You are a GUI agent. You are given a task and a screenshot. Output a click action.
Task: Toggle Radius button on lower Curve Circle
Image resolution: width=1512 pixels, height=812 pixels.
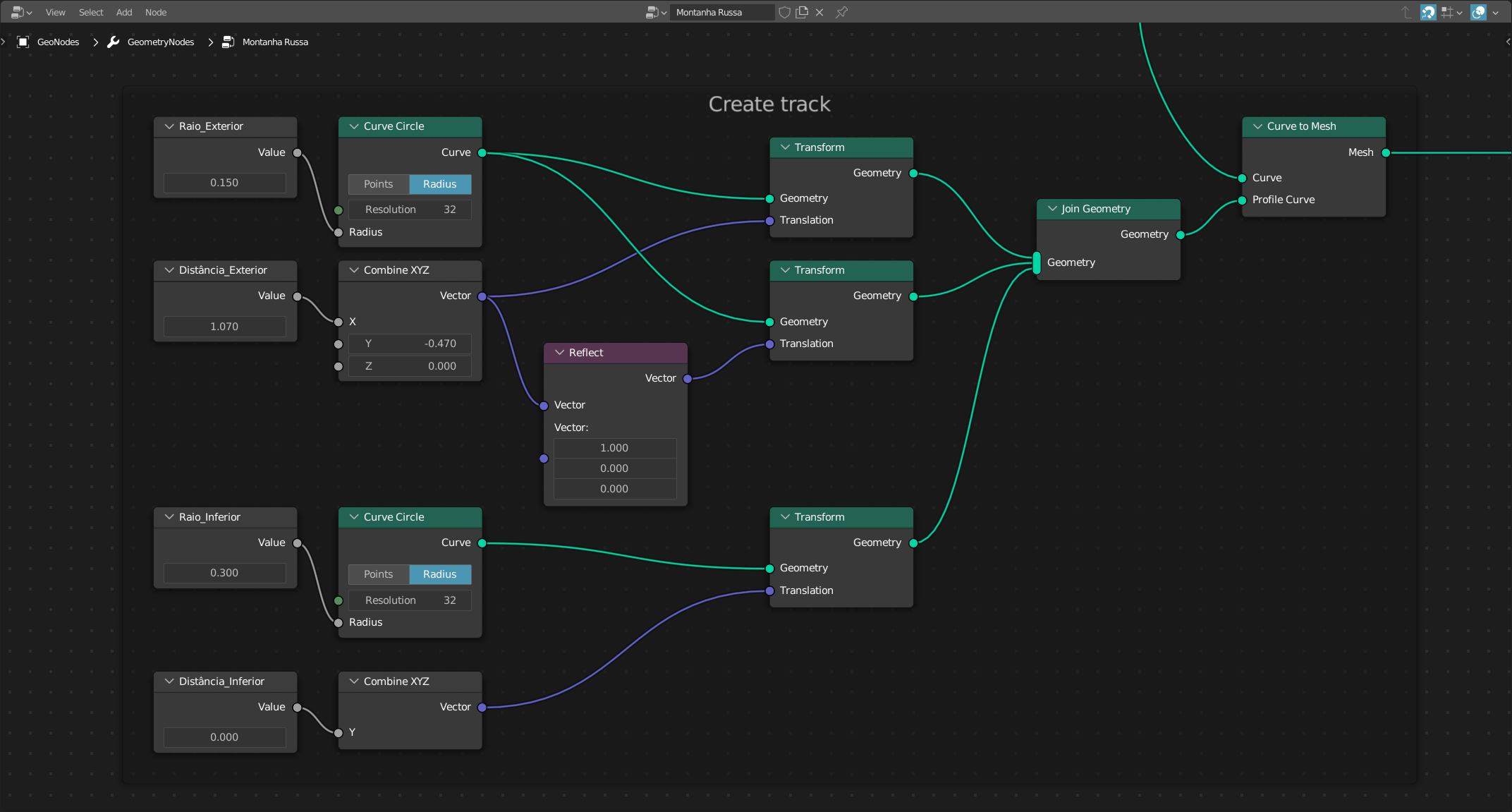pyautogui.click(x=440, y=574)
